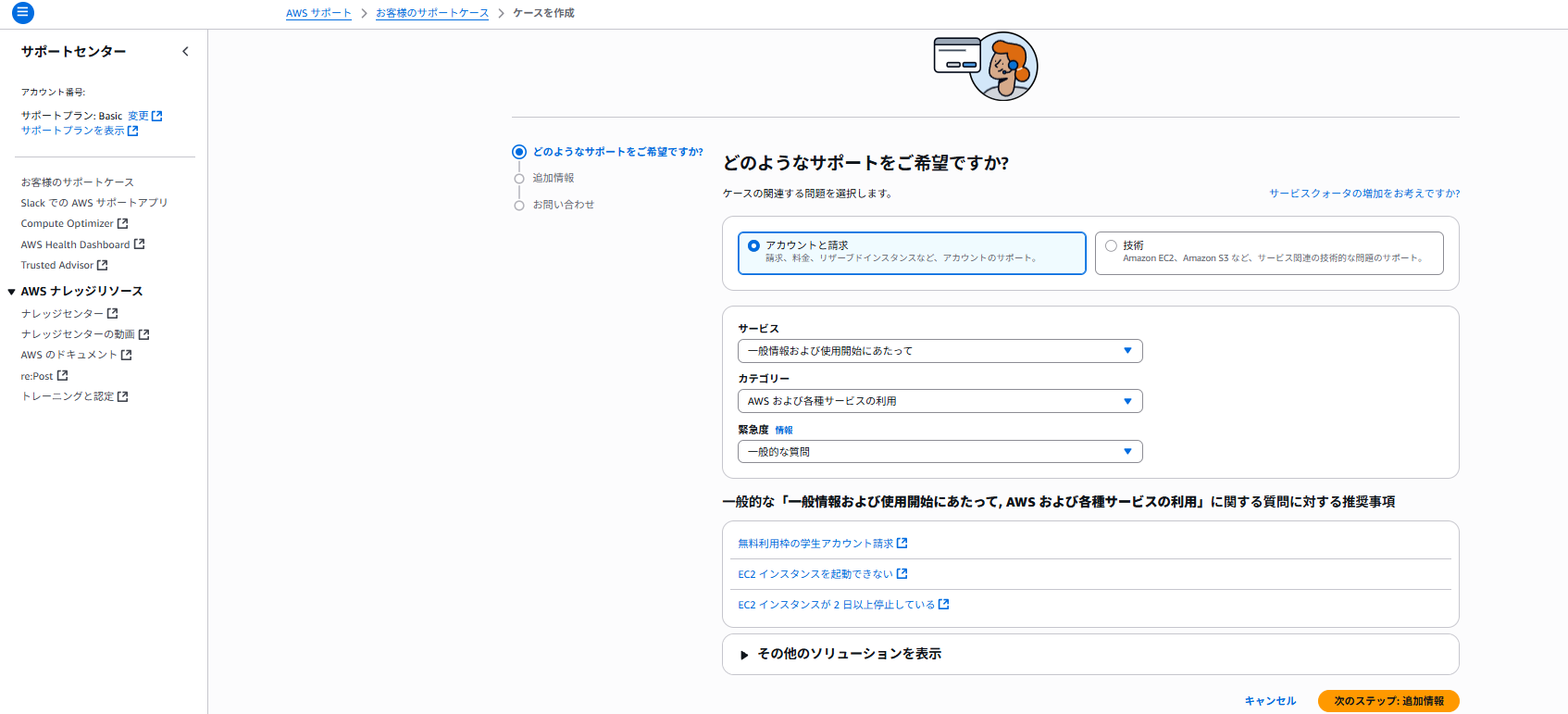Screen dimensions: 1568x714
Task: Click the external icon next to re:Post
Action: (x=63, y=376)
